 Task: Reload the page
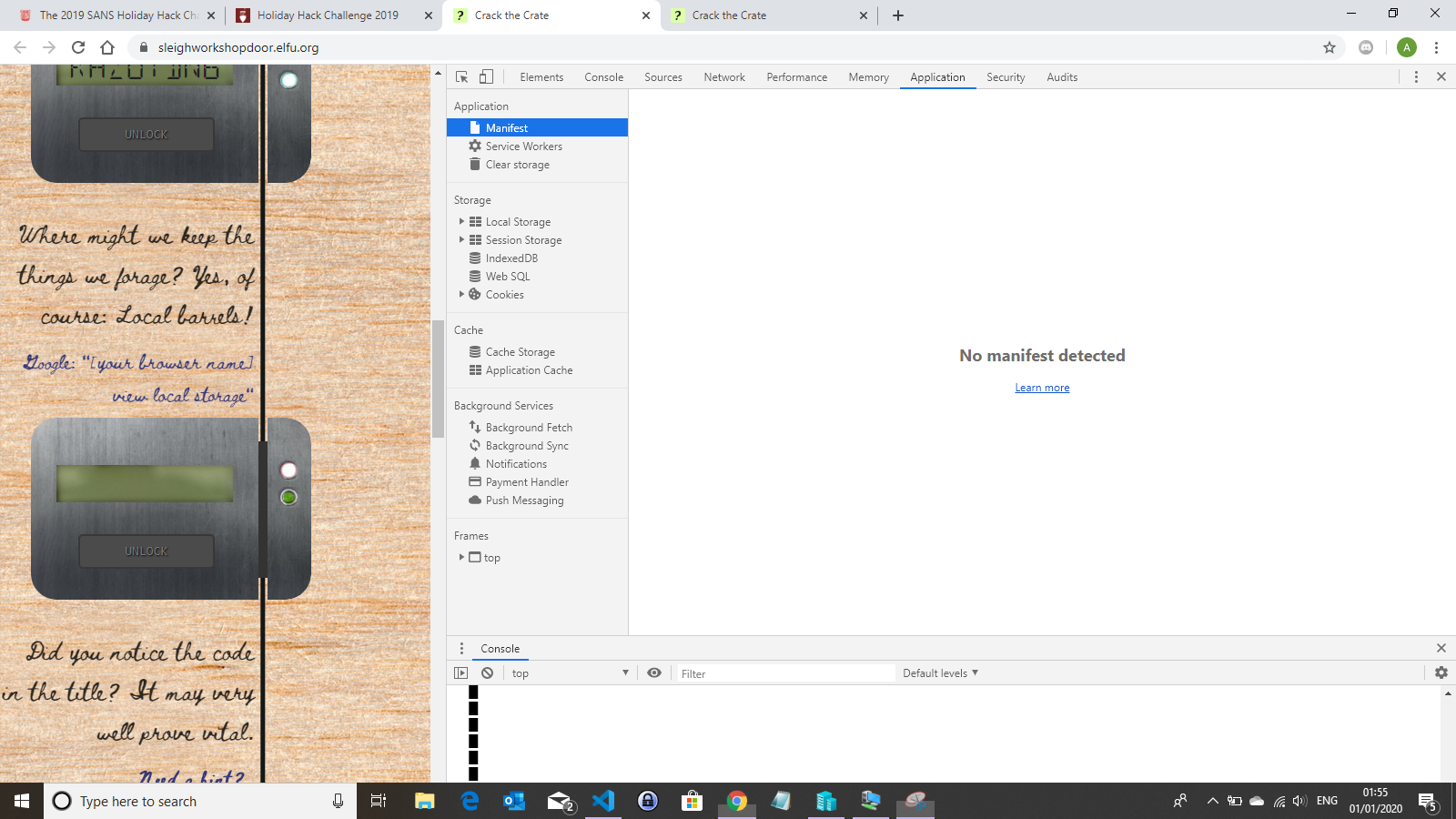tap(78, 47)
